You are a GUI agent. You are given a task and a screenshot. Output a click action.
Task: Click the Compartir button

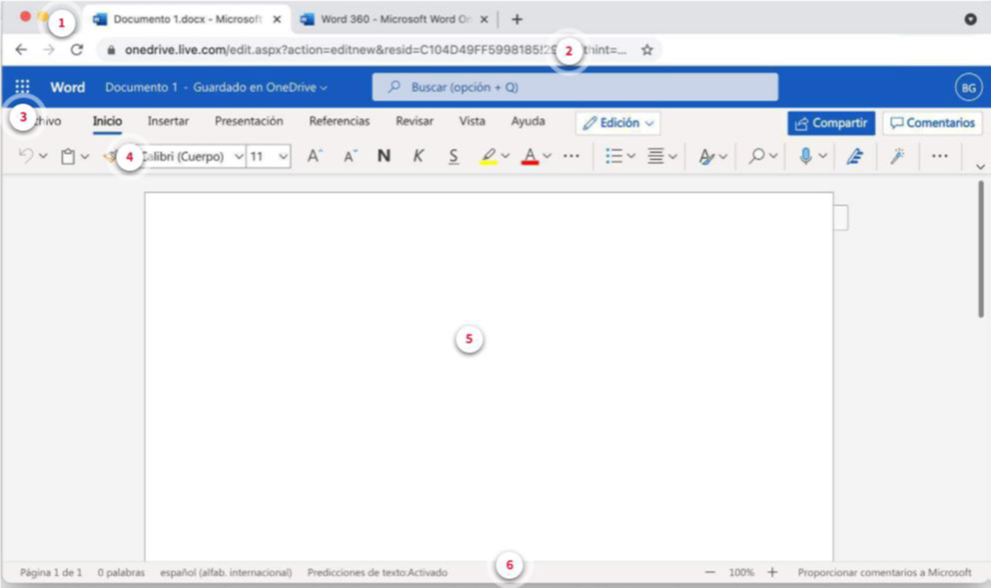830,123
